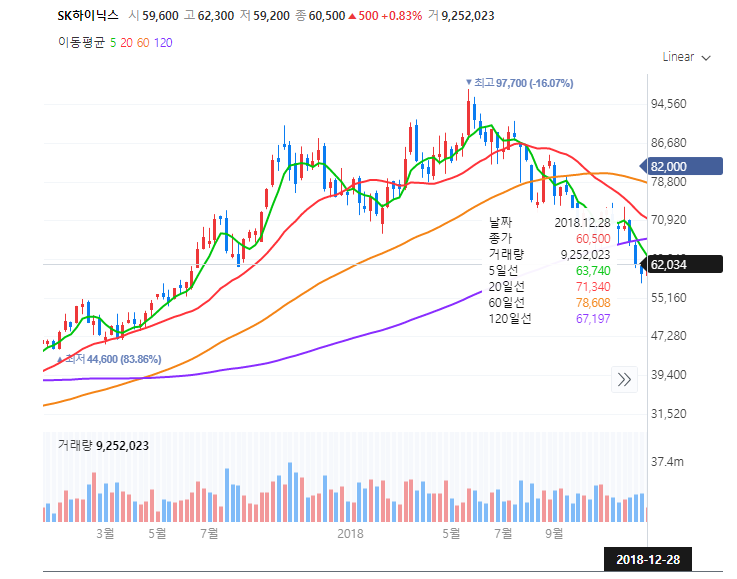737x579 pixels.
Task: Click the 고 62,300 high price header
Action: click(x=209, y=16)
